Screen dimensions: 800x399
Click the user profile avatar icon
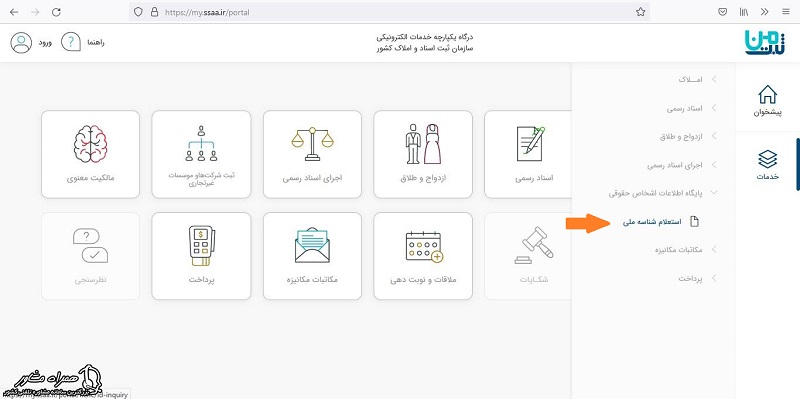click(21, 42)
